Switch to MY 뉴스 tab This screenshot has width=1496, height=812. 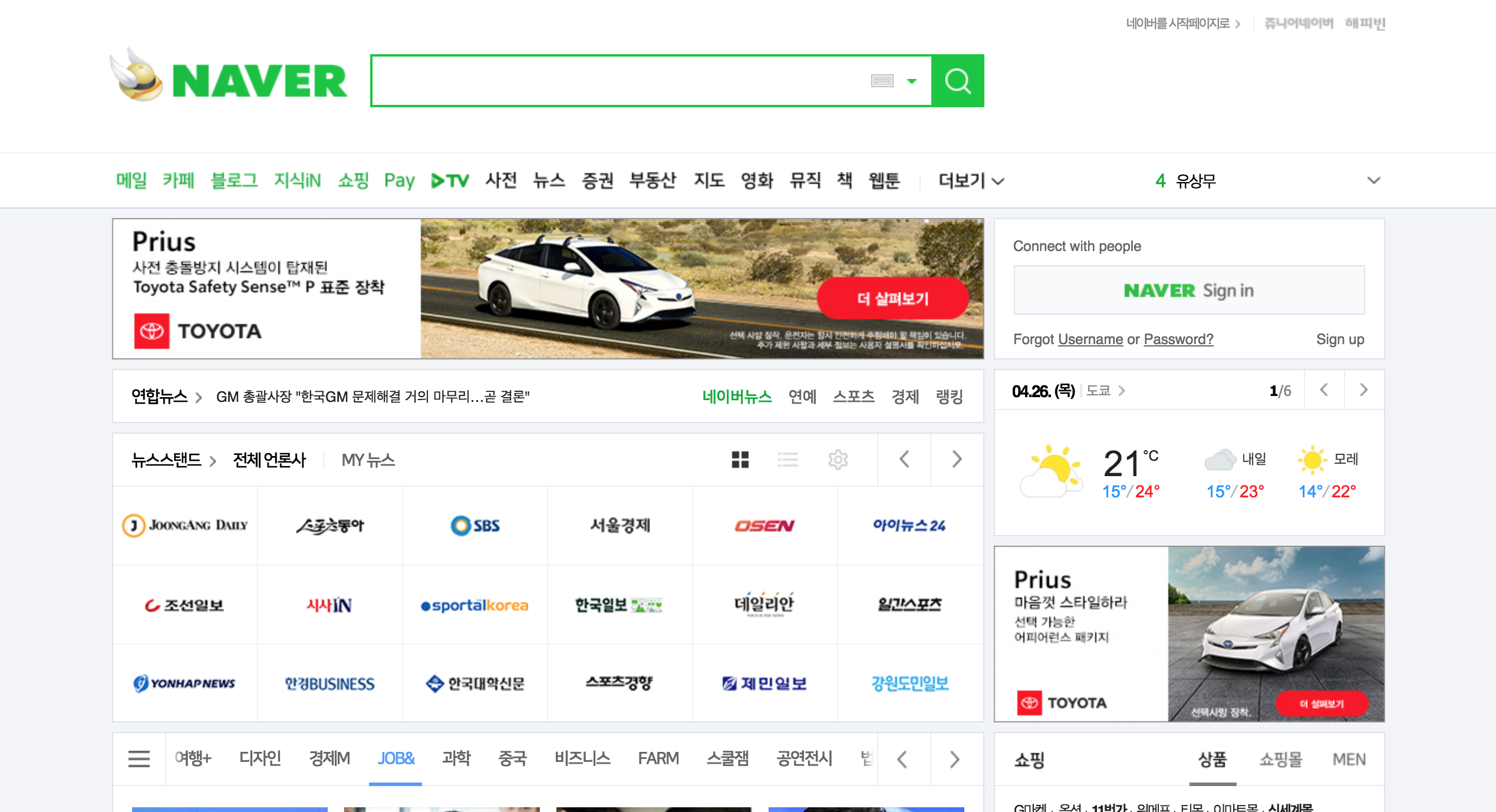[368, 460]
